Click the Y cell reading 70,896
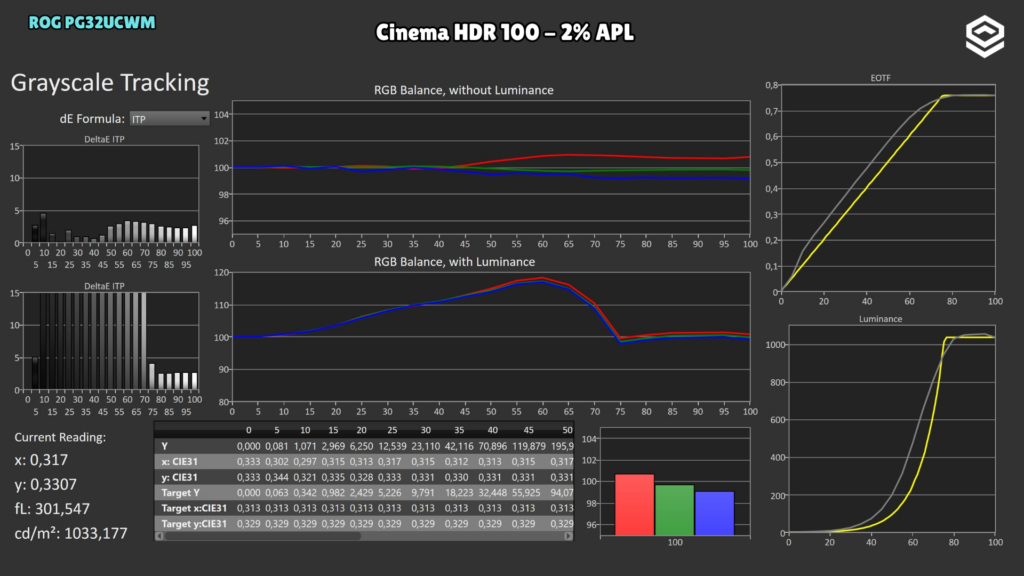The height and width of the screenshot is (576, 1024). tap(492, 446)
